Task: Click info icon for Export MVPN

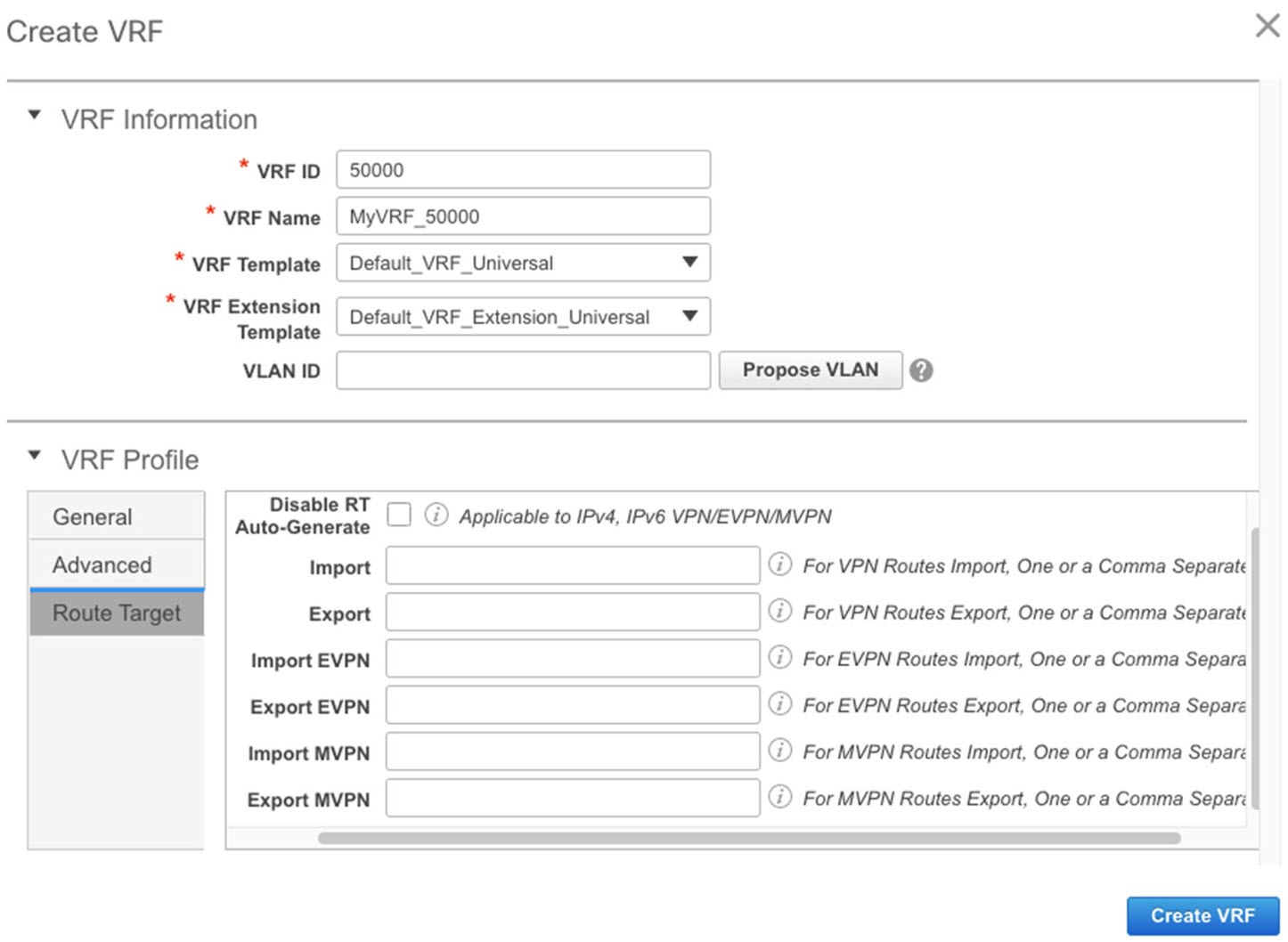Action: [779, 797]
